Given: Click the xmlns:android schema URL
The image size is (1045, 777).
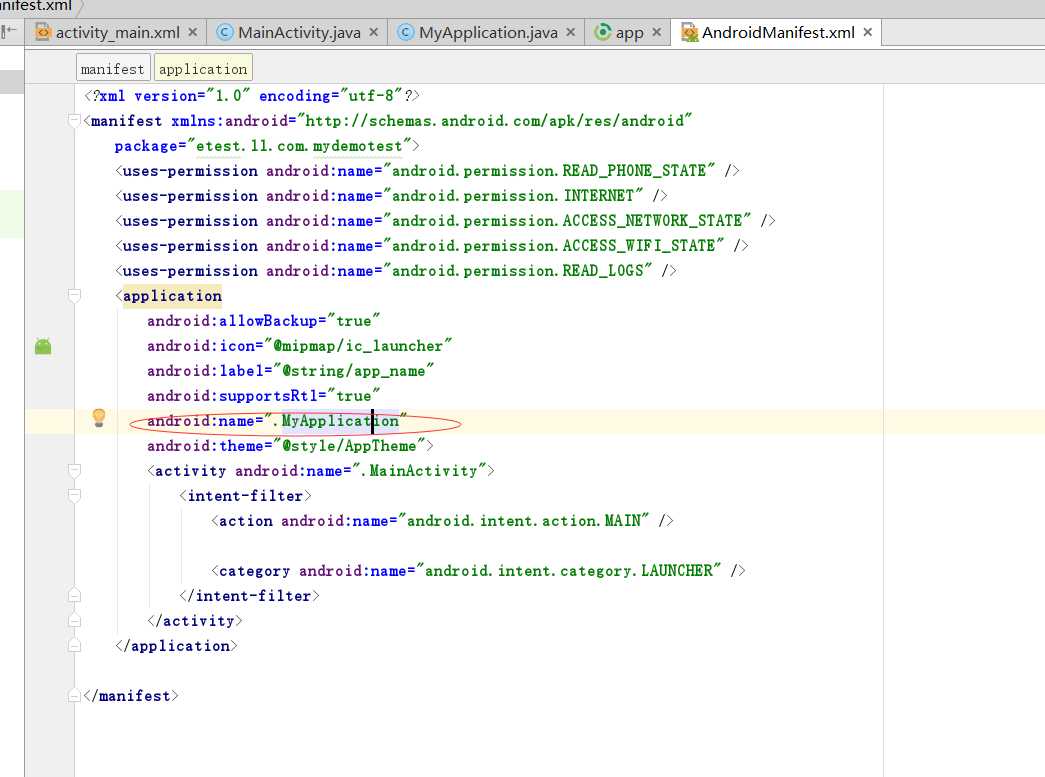Looking at the screenshot, I should point(495,121).
